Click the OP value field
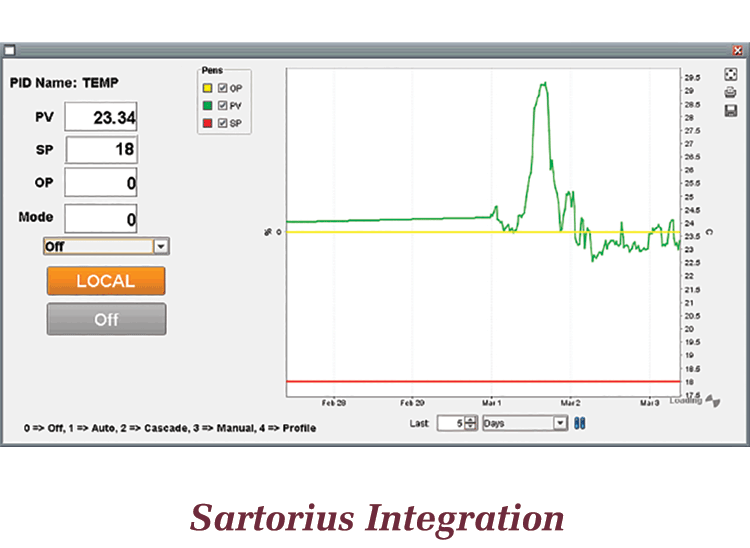 [x=101, y=182]
